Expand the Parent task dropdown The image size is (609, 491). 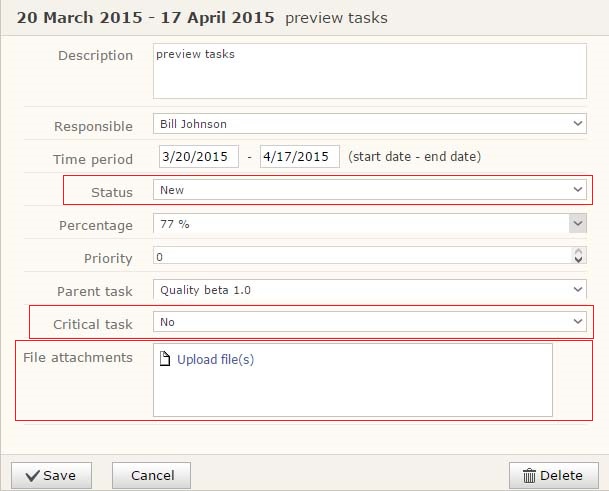tap(369, 290)
